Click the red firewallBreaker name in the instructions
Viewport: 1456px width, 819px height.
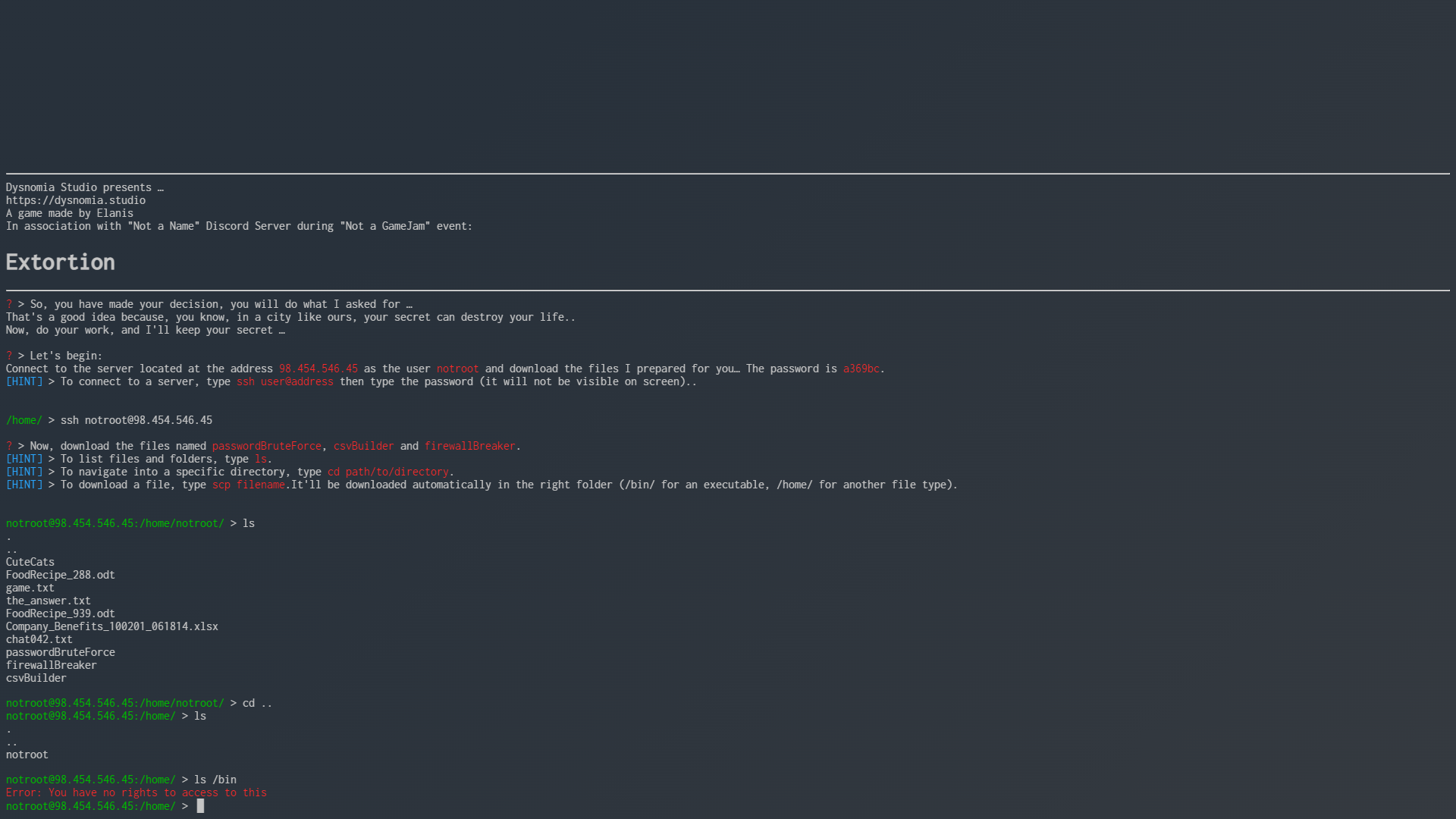(469, 446)
